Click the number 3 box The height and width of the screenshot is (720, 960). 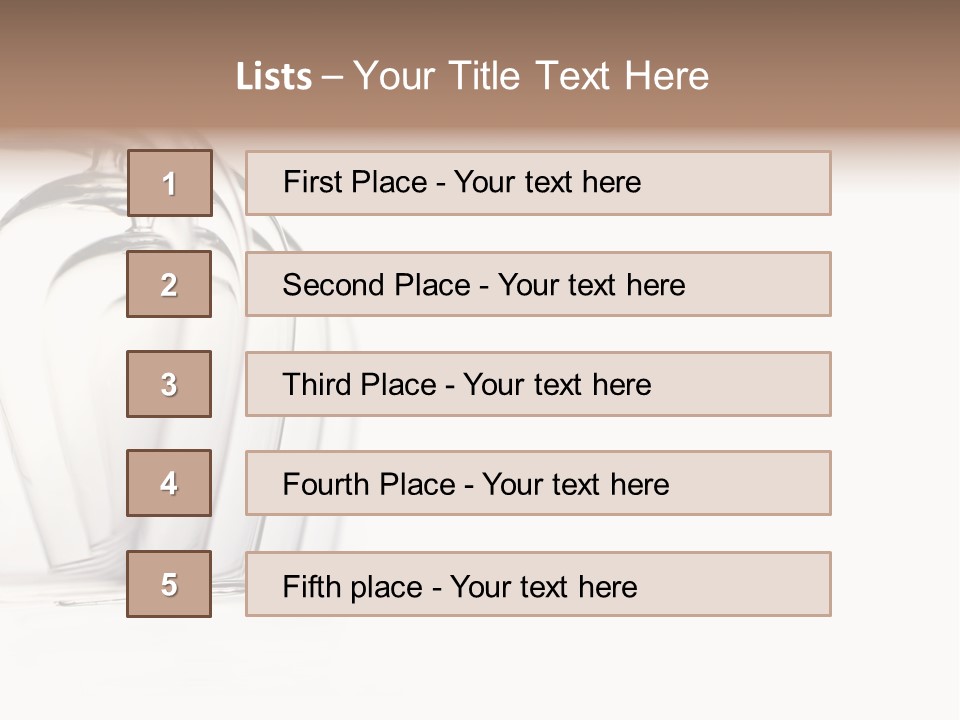pos(169,384)
